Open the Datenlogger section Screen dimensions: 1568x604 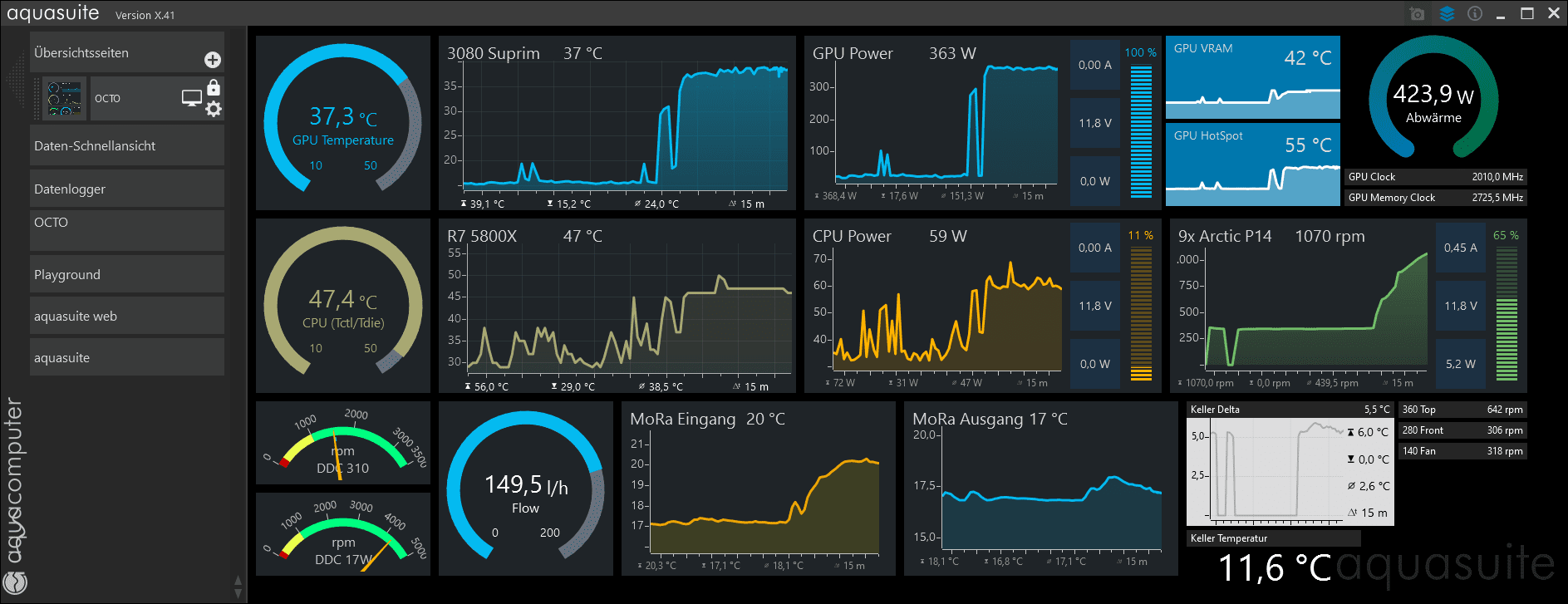point(127,189)
